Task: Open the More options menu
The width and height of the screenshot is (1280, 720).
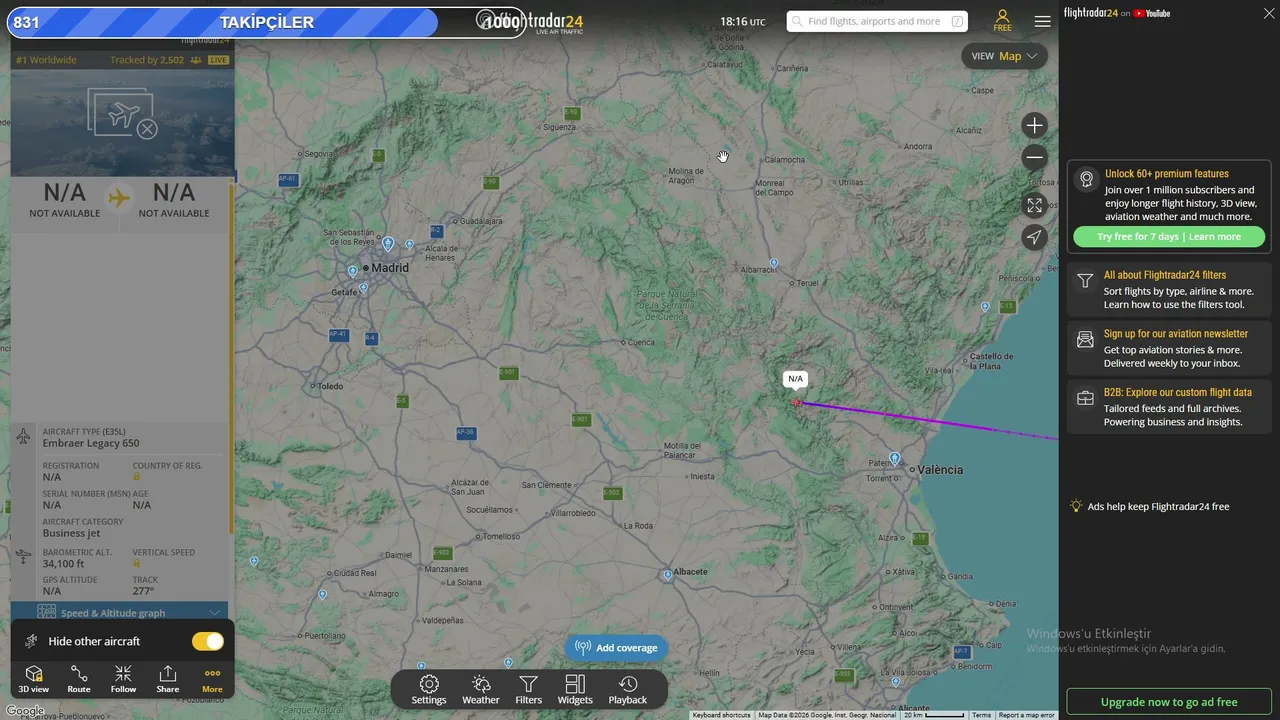Action: [x=212, y=679]
